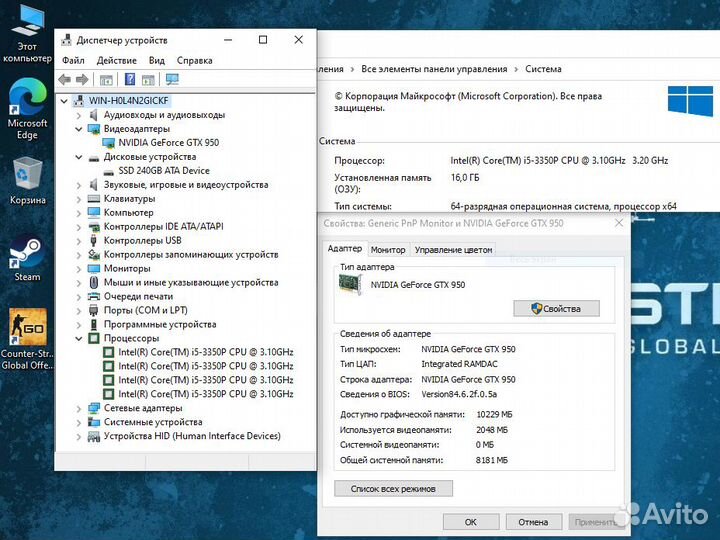This screenshot has width=720, height=540.
Task: Click the NVIDIA GeForce GTX 950 device icon in tree
Action: [108, 143]
